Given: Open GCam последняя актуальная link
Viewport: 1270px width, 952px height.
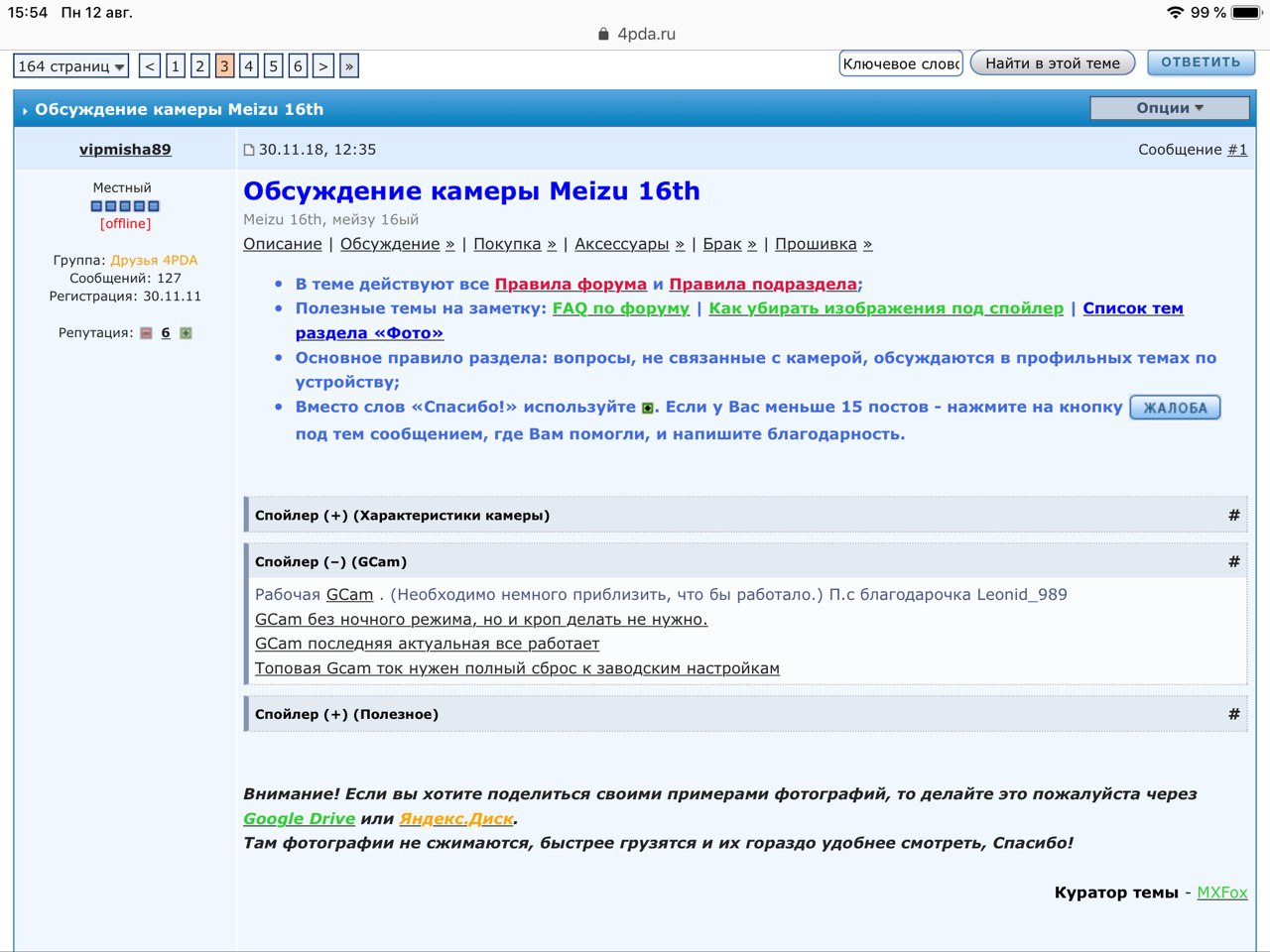Looking at the screenshot, I should [x=427, y=644].
